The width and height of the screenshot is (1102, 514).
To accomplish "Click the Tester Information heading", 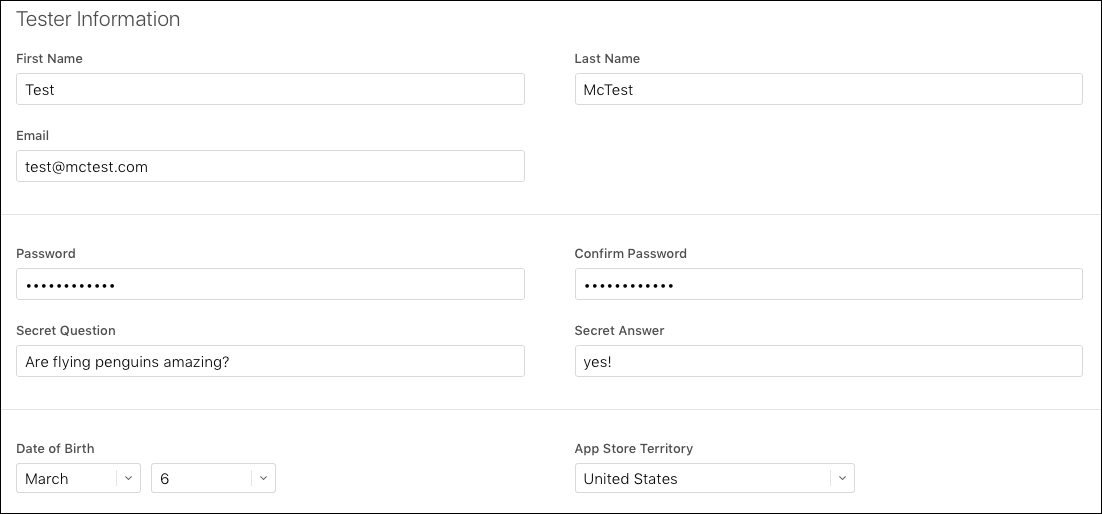I will click(98, 19).
